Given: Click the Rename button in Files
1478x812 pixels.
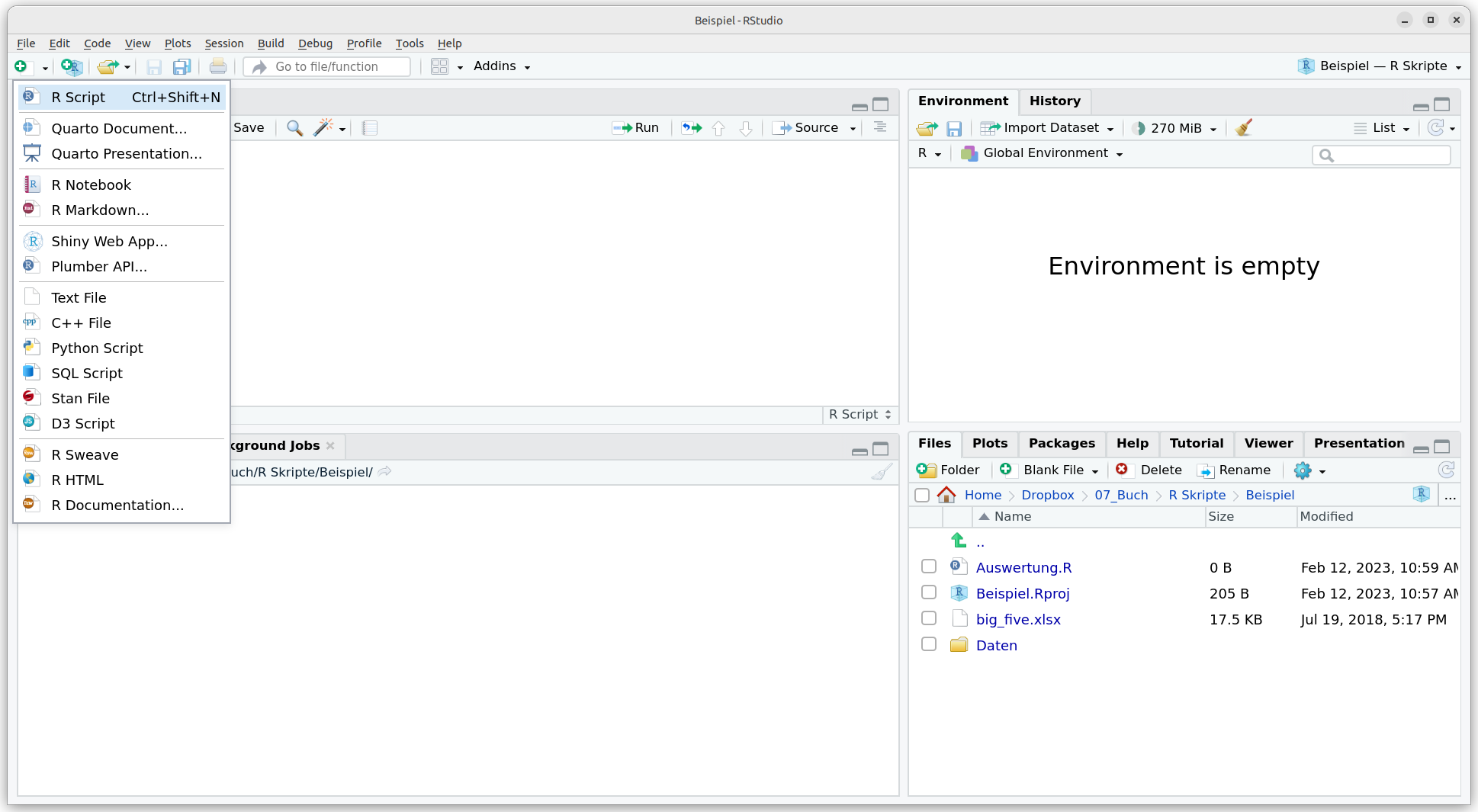Looking at the screenshot, I should tap(1233, 470).
